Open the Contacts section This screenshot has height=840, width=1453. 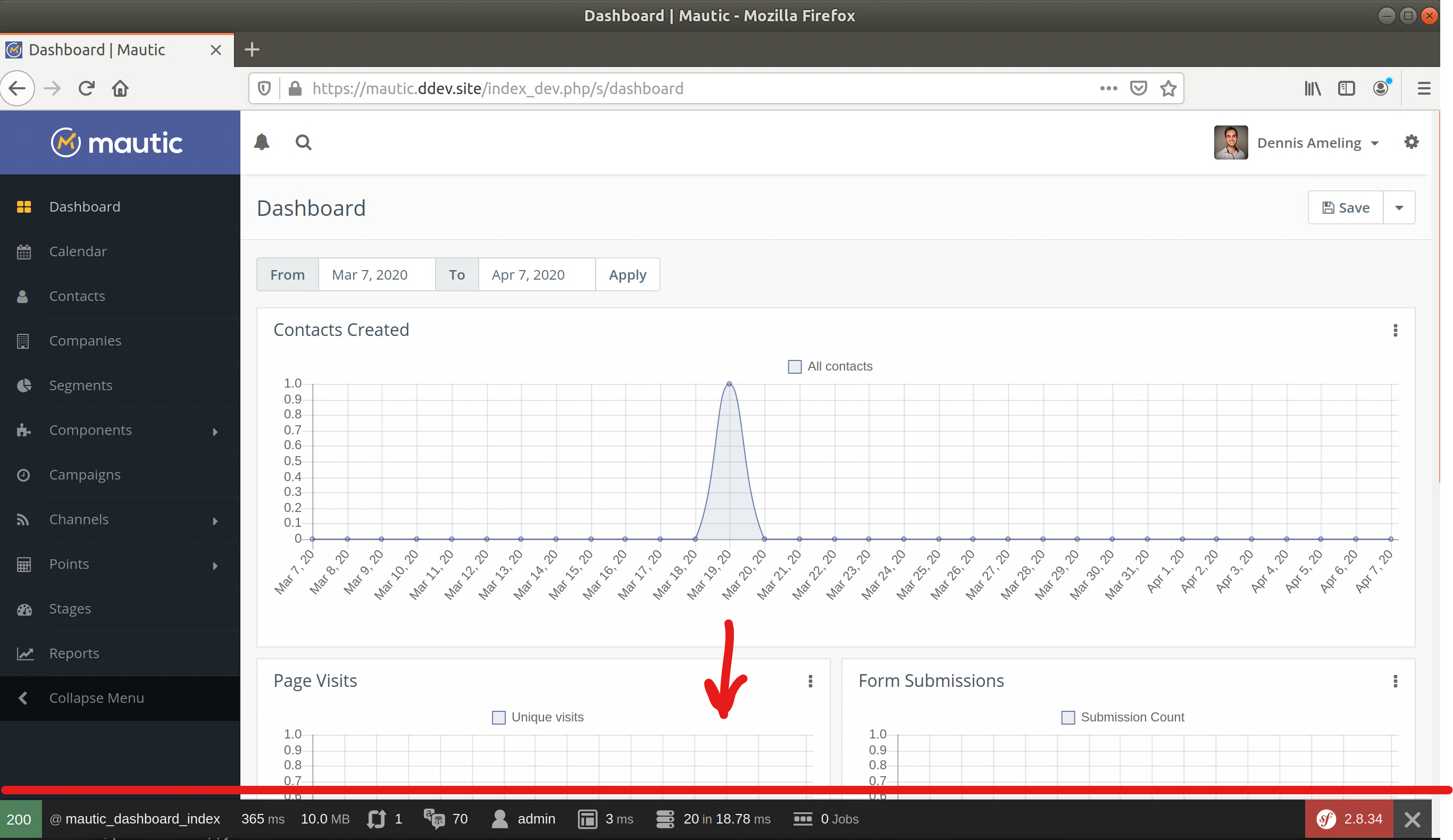78,295
